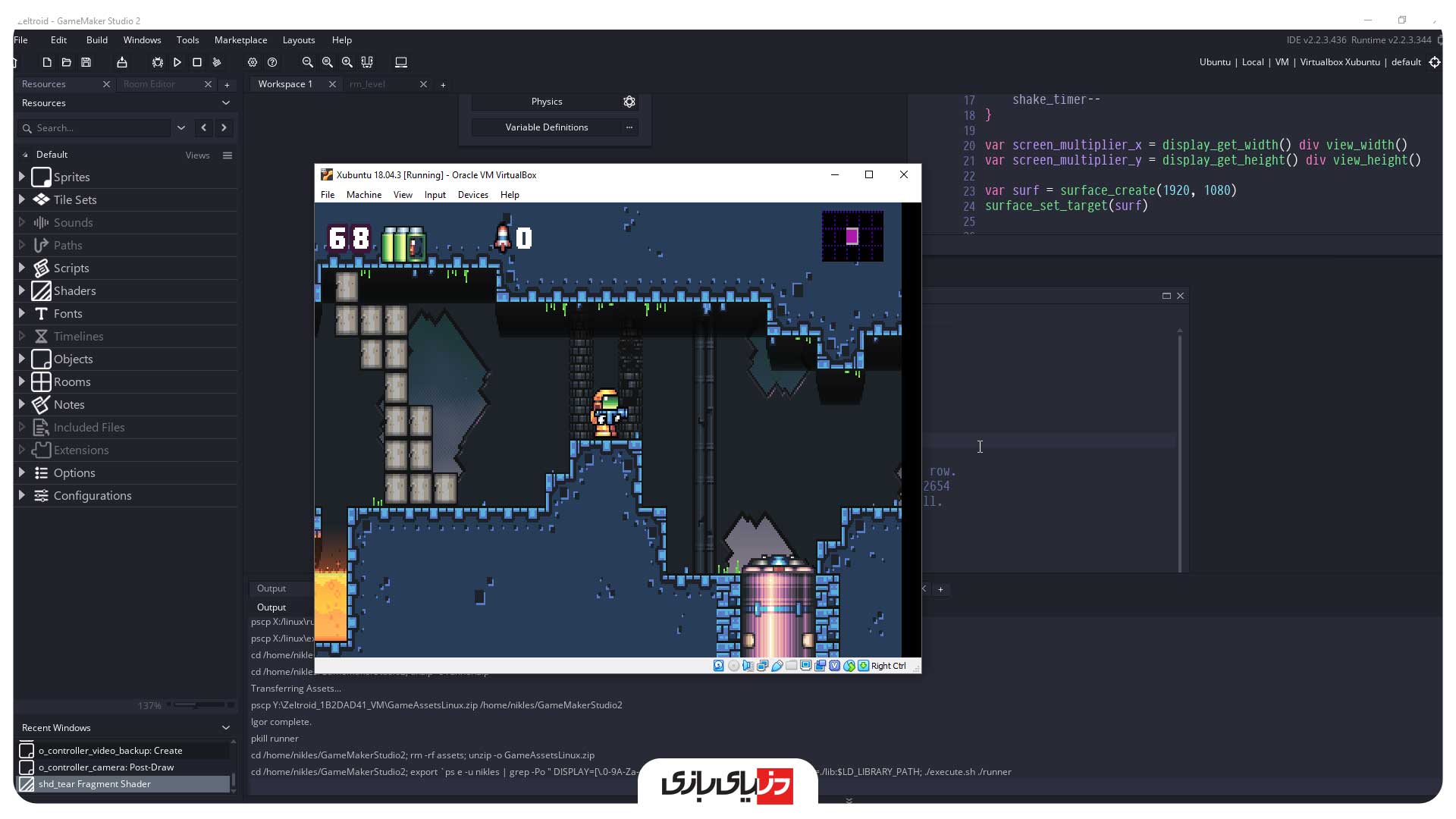
Task: Click the Clean (broom) toolbar icon
Action: click(x=217, y=62)
